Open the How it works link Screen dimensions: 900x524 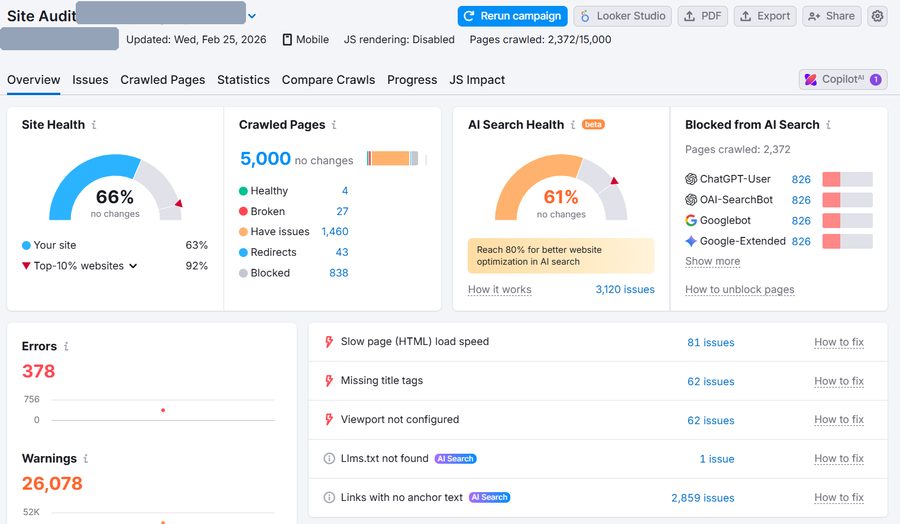point(499,289)
